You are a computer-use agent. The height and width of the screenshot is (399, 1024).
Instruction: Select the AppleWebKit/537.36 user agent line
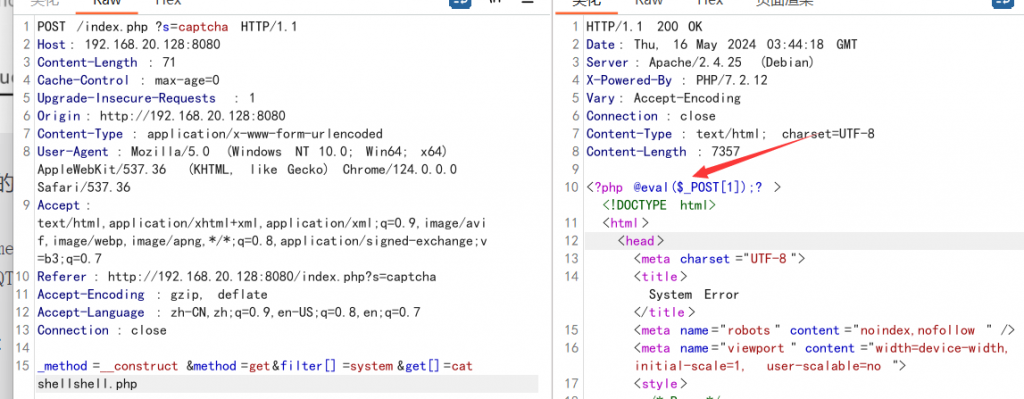click(247, 169)
